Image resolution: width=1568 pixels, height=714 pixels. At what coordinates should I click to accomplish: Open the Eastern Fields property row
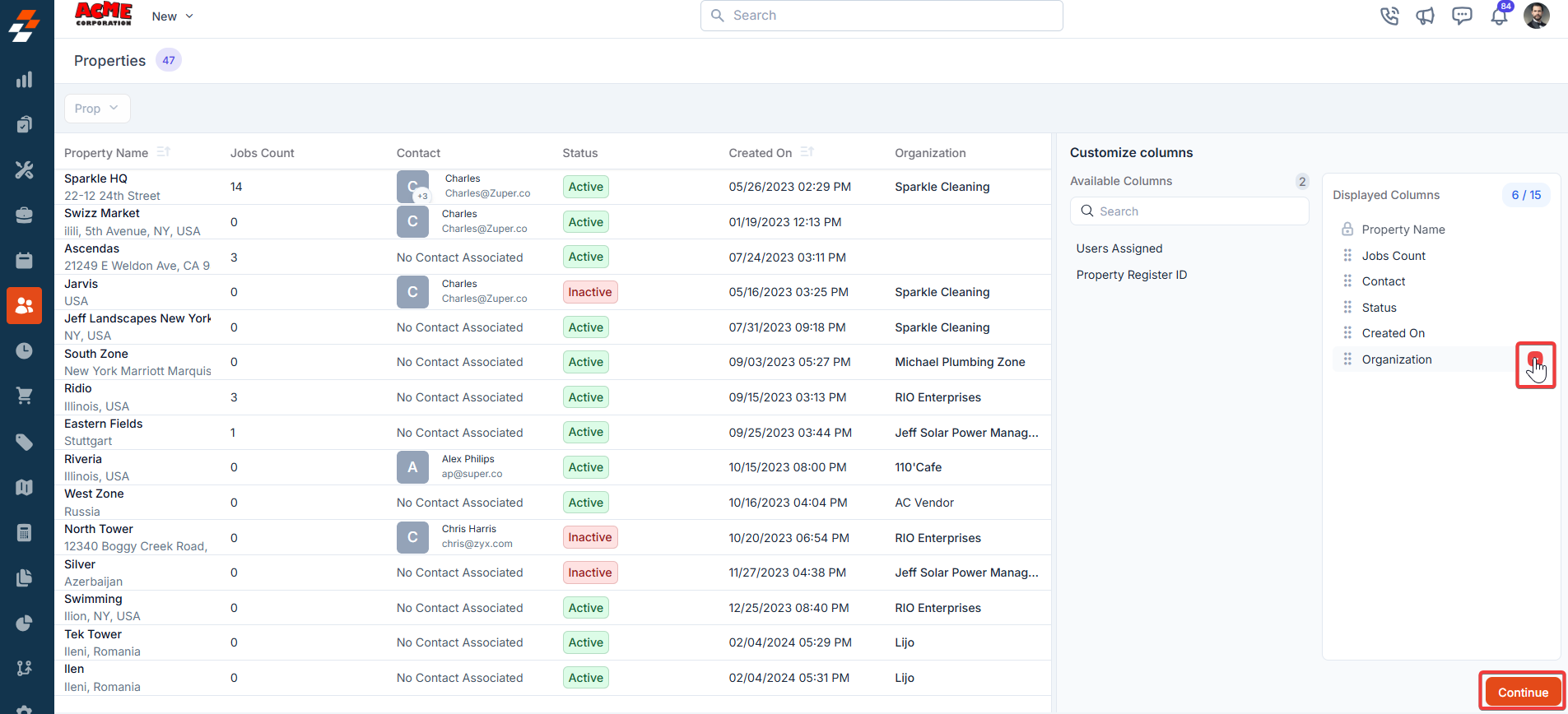552,432
